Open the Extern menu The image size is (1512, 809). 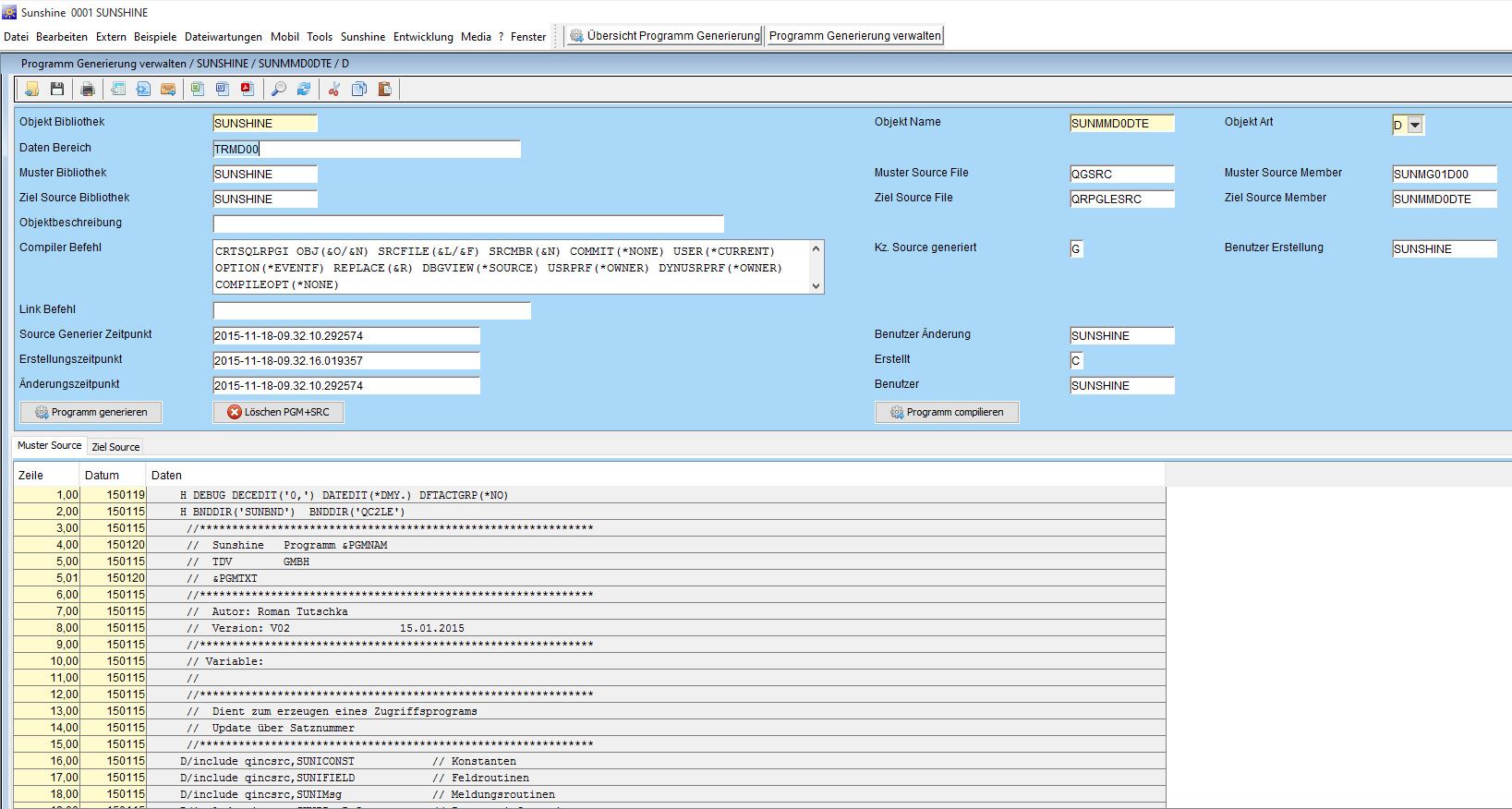tap(111, 37)
